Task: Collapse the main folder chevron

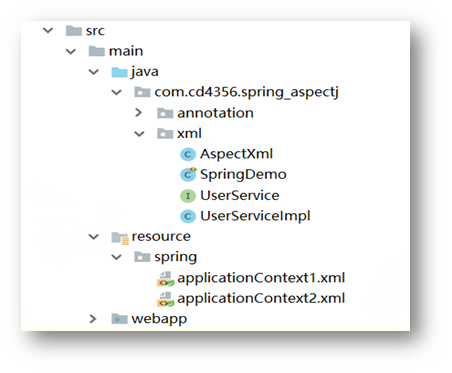Action: point(71,51)
